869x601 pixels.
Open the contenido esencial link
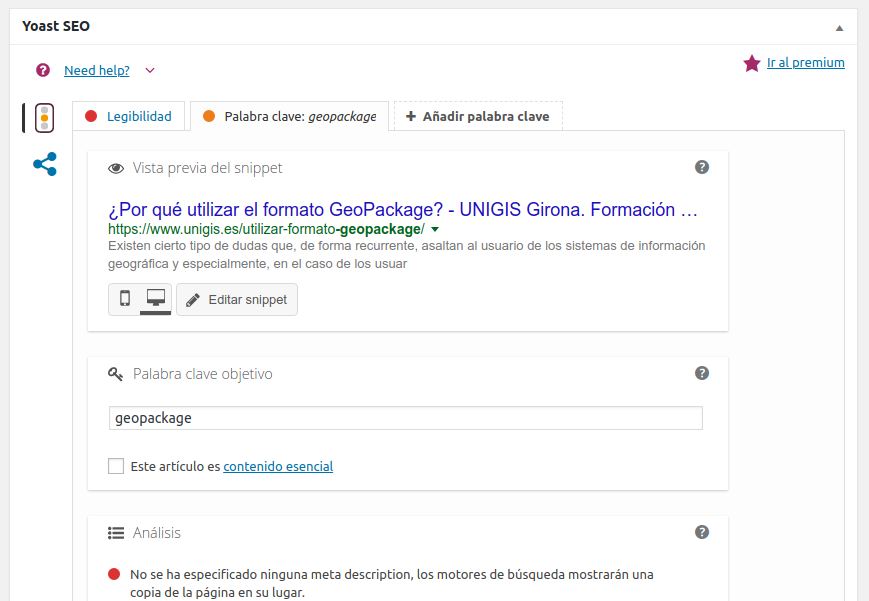pos(278,466)
